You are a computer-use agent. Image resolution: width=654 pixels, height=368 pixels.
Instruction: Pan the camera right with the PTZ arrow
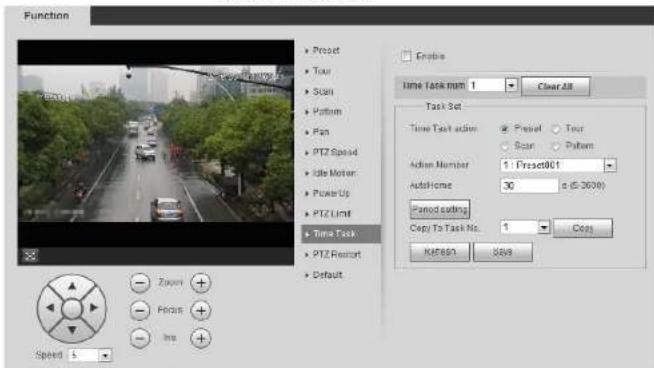tap(94, 308)
